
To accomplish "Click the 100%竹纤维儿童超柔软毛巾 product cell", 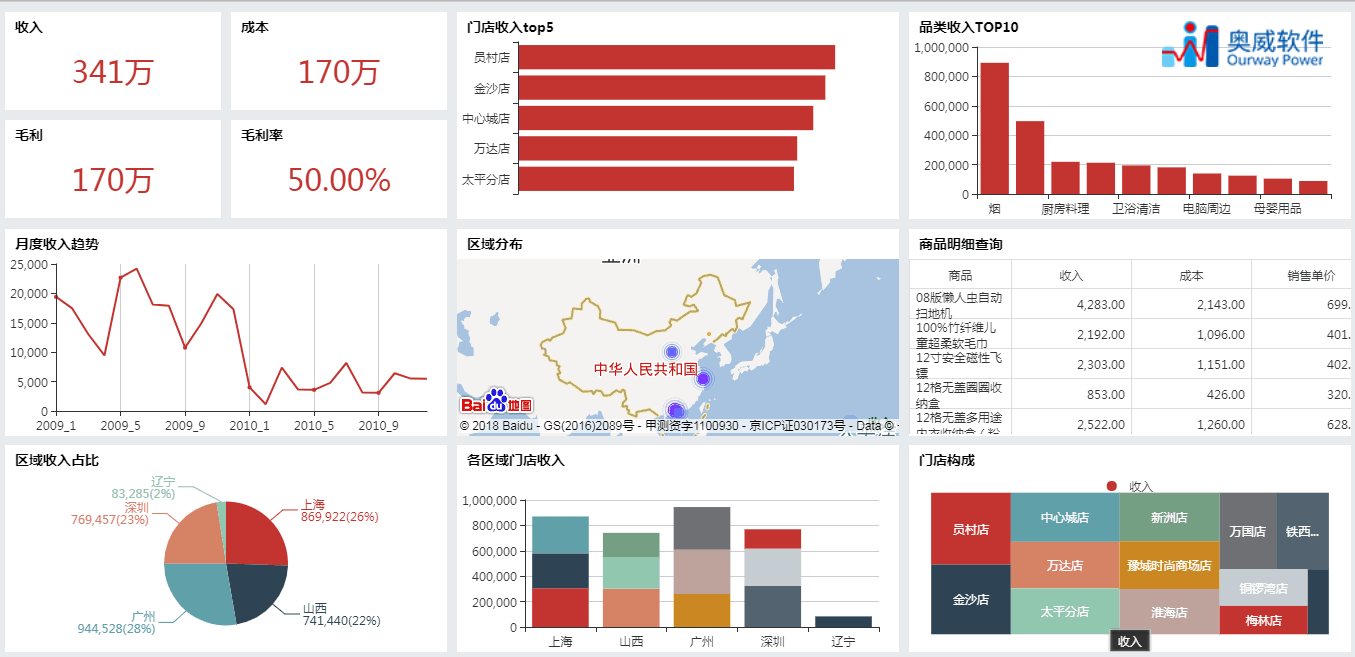I will click(x=961, y=334).
